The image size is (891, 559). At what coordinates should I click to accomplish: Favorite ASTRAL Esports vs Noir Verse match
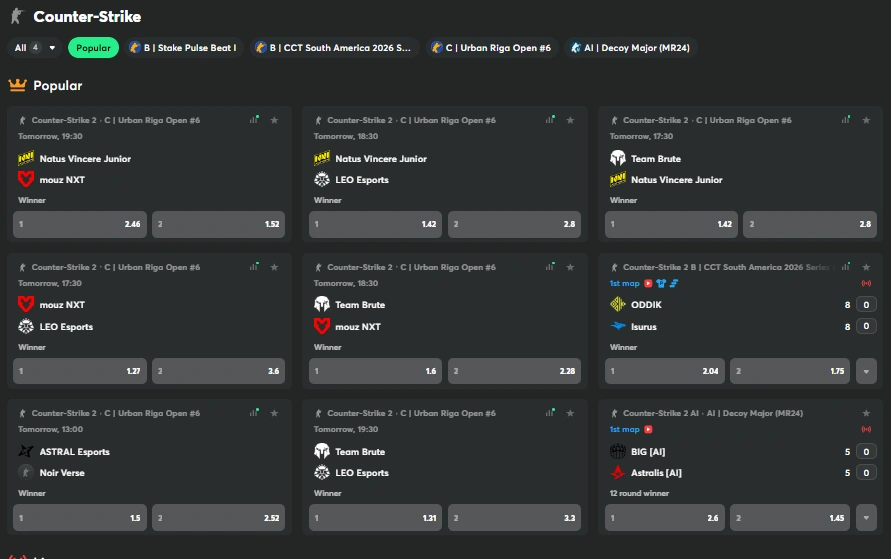274,413
